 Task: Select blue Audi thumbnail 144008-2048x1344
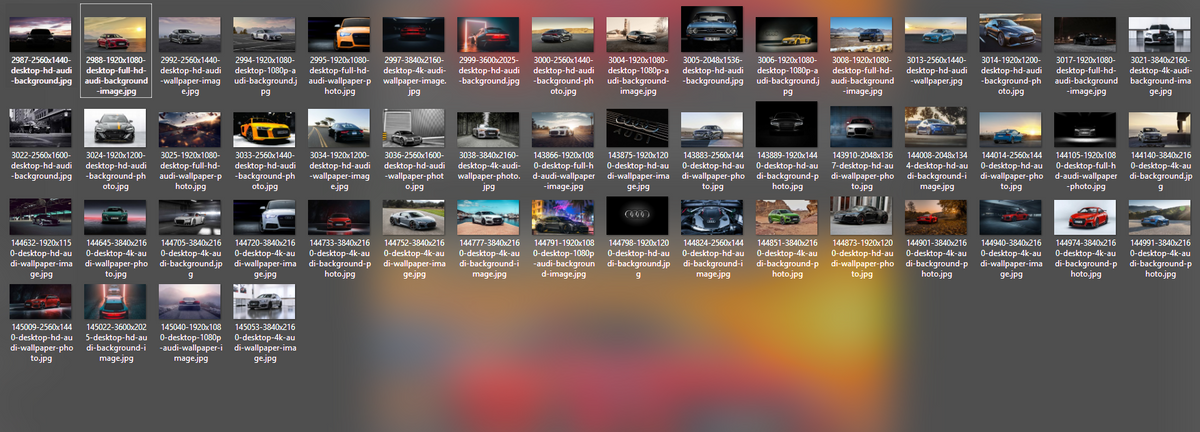click(x=937, y=128)
